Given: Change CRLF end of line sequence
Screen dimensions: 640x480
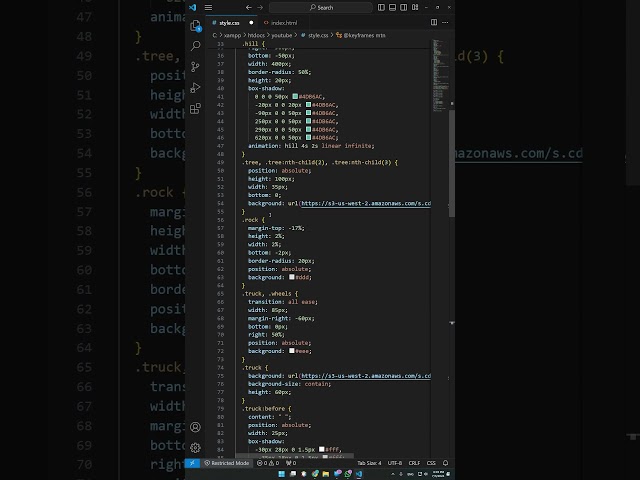Looking at the screenshot, I should pos(414,463).
